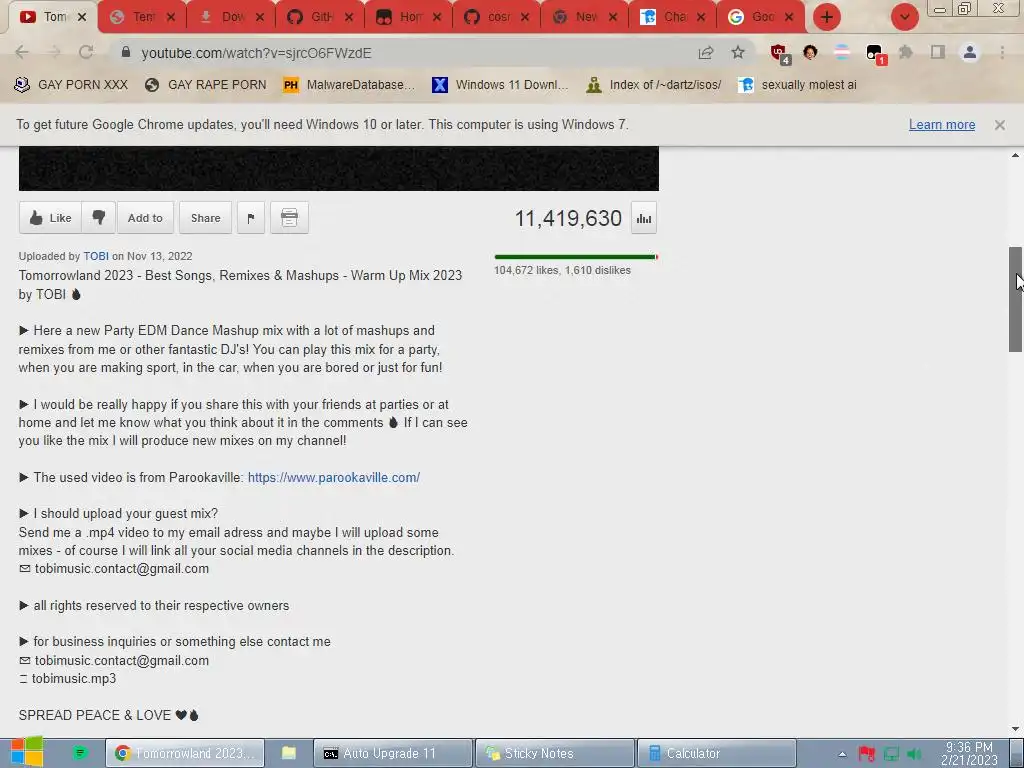Open the Windows Start menu
Image resolution: width=1024 pixels, height=768 pixels.
25,752
